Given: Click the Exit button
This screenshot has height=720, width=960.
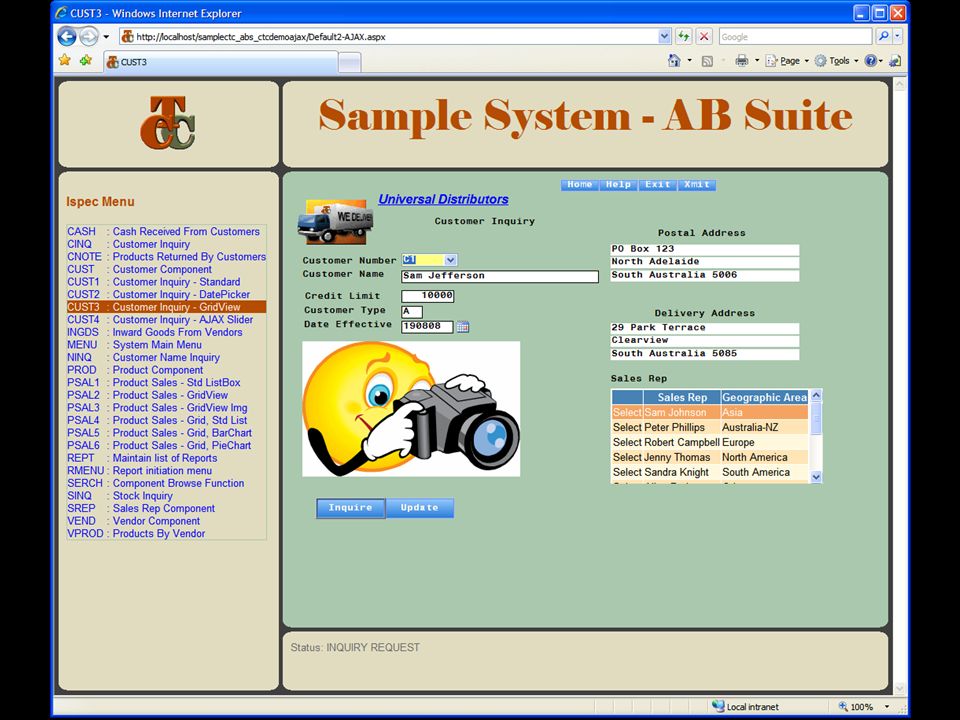Looking at the screenshot, I should [x=658, y=184].
